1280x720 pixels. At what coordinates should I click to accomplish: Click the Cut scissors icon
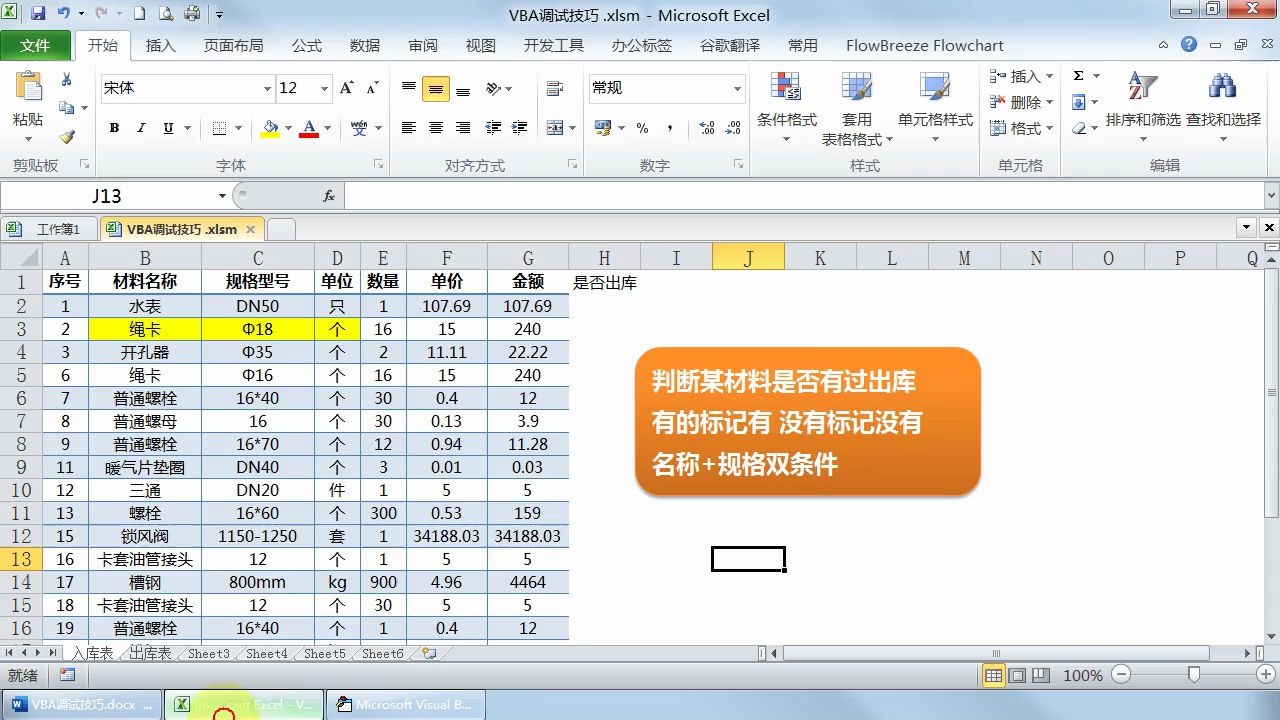coord(67,79)
